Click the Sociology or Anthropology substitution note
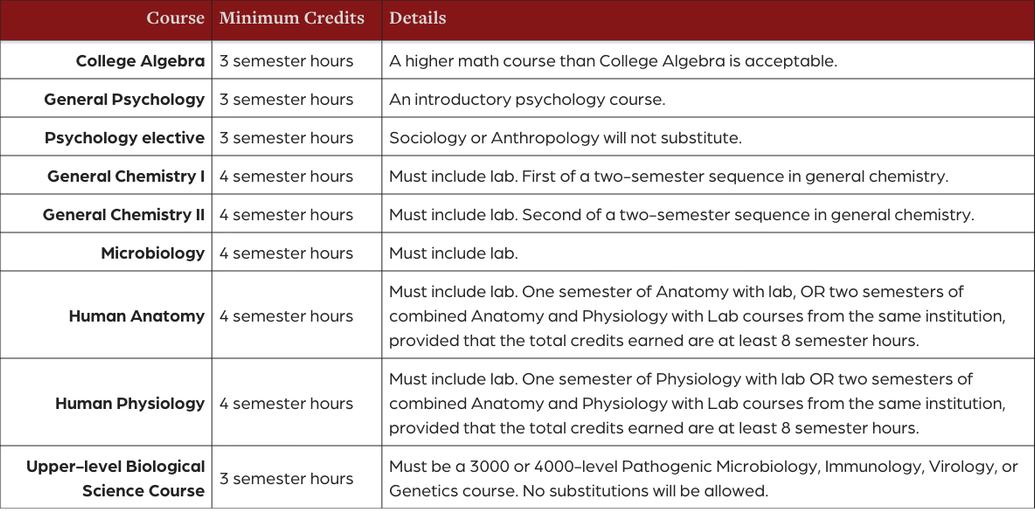 click(565, 138)
